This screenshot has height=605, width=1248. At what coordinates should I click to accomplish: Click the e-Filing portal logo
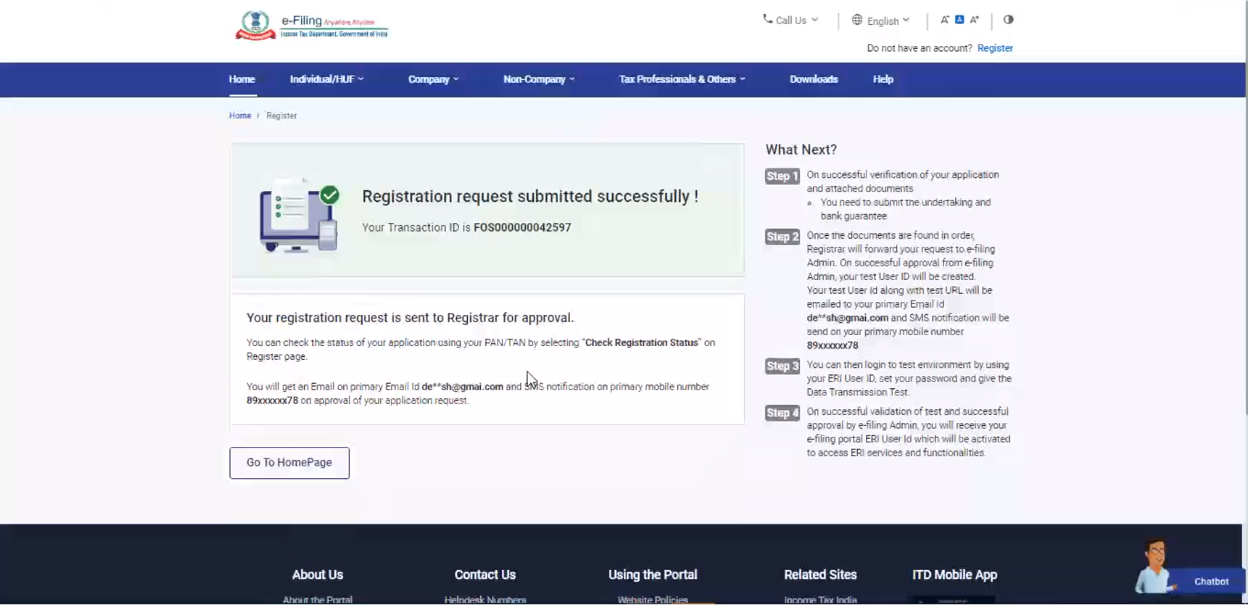311,26
